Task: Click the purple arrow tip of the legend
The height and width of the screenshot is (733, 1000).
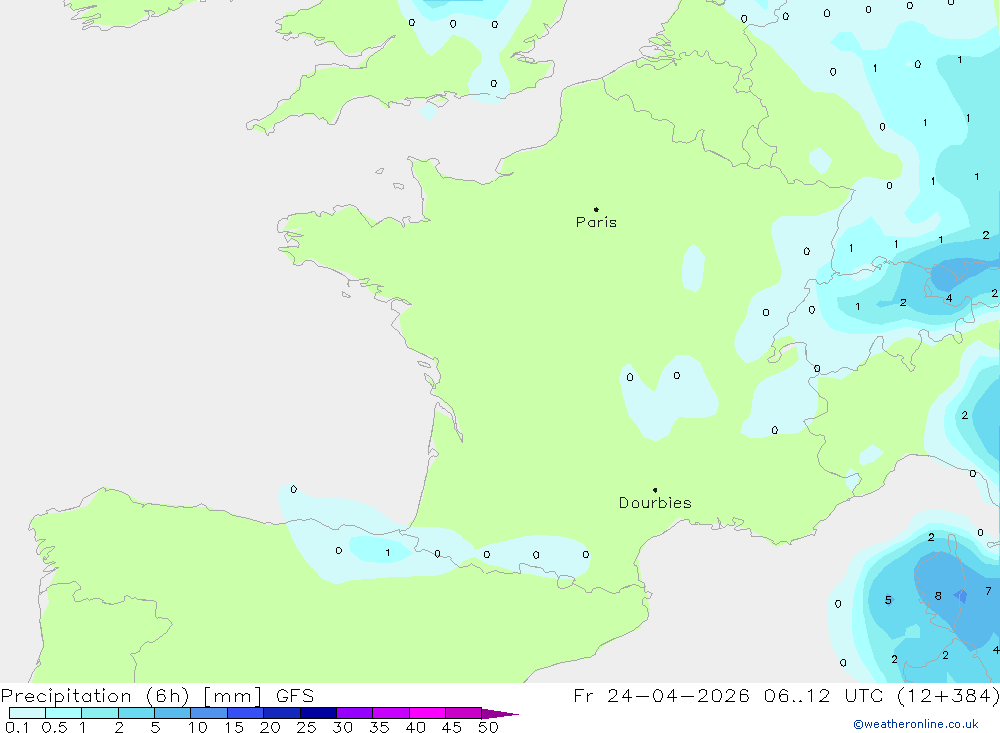Action: point(500,714)
